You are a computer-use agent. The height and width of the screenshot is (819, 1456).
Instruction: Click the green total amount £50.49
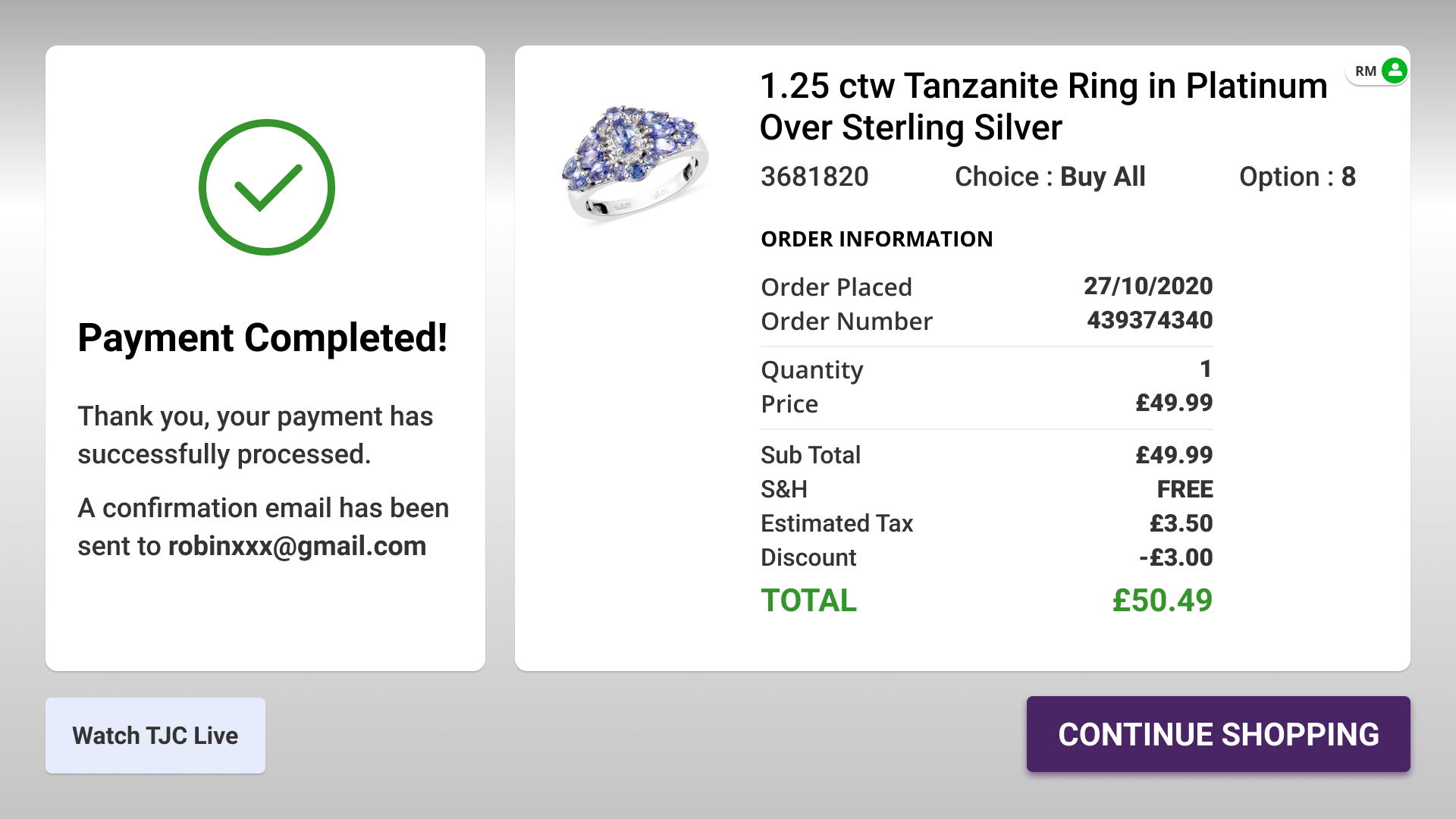point(1162,601)
